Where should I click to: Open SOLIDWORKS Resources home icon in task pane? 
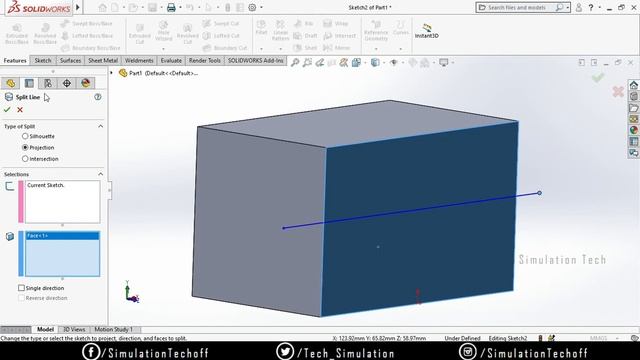(633, 85)
